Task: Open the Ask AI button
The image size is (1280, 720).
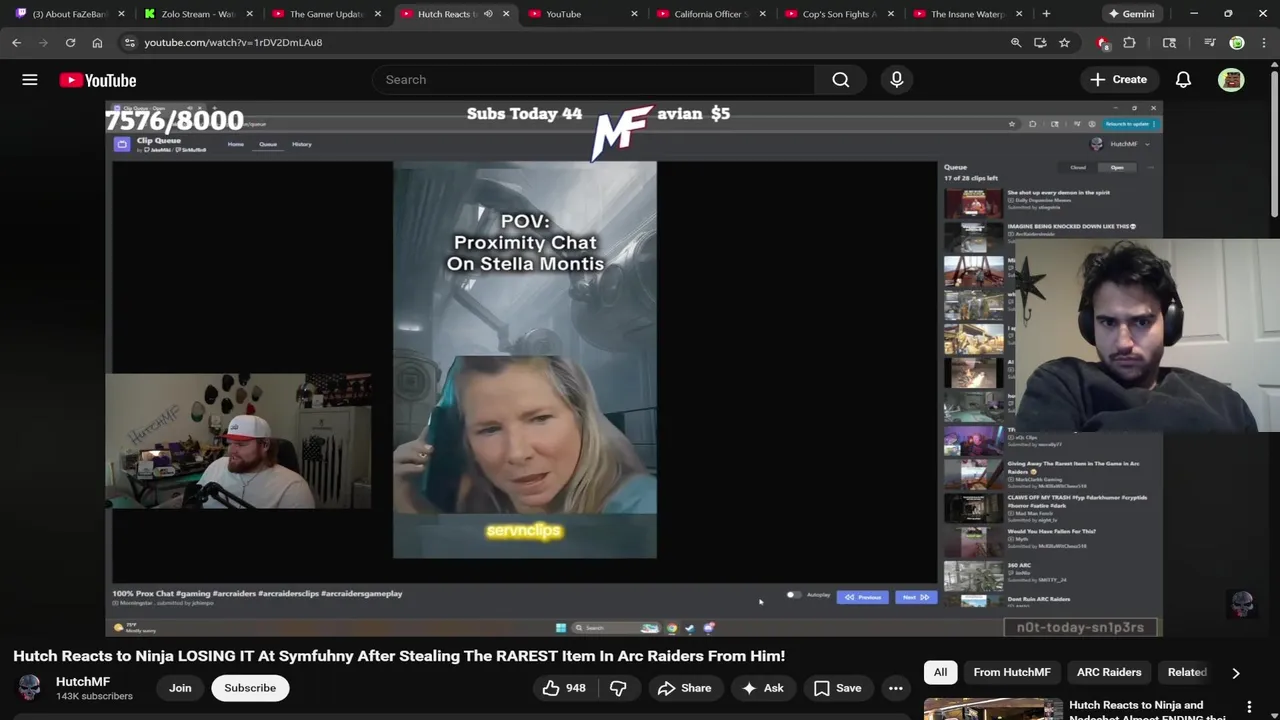Action: (x=762, y=688)
